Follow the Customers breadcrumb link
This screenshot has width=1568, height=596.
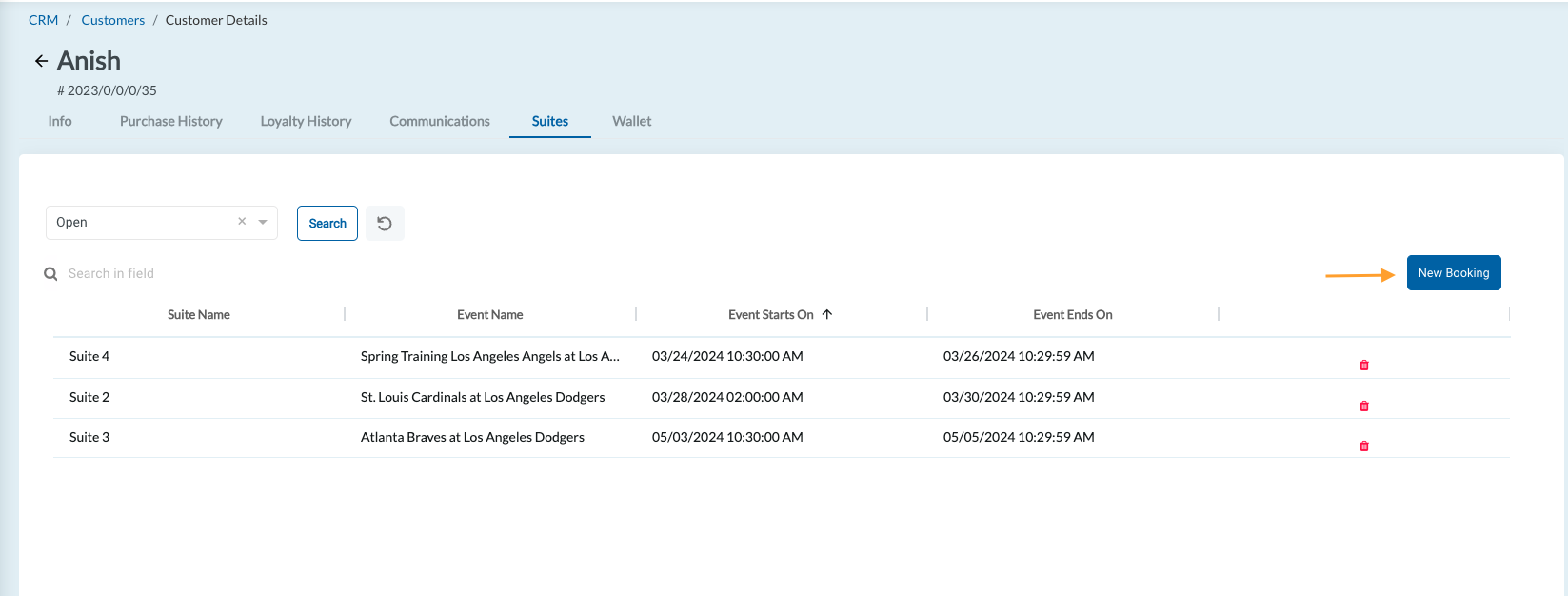113,20
